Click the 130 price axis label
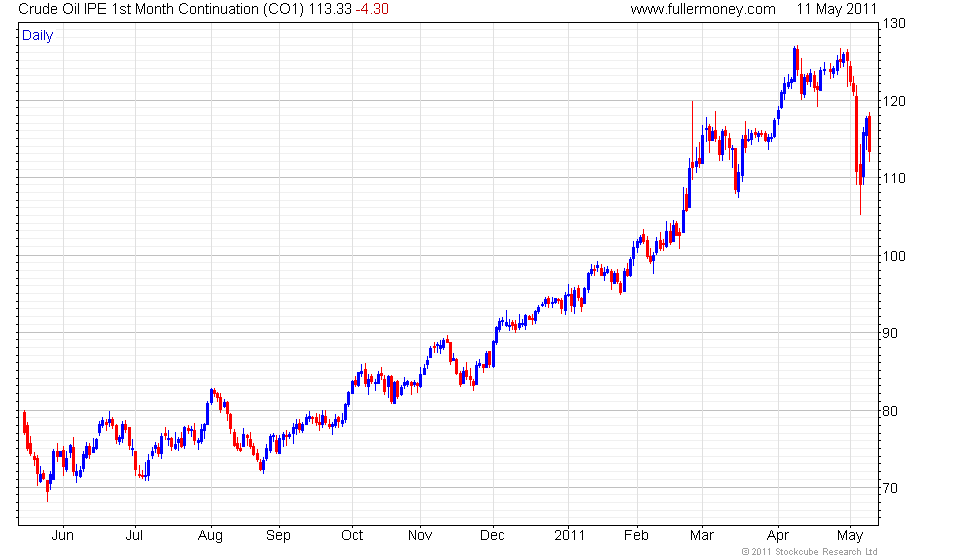 pyautogui.click(x=894, y=23)
